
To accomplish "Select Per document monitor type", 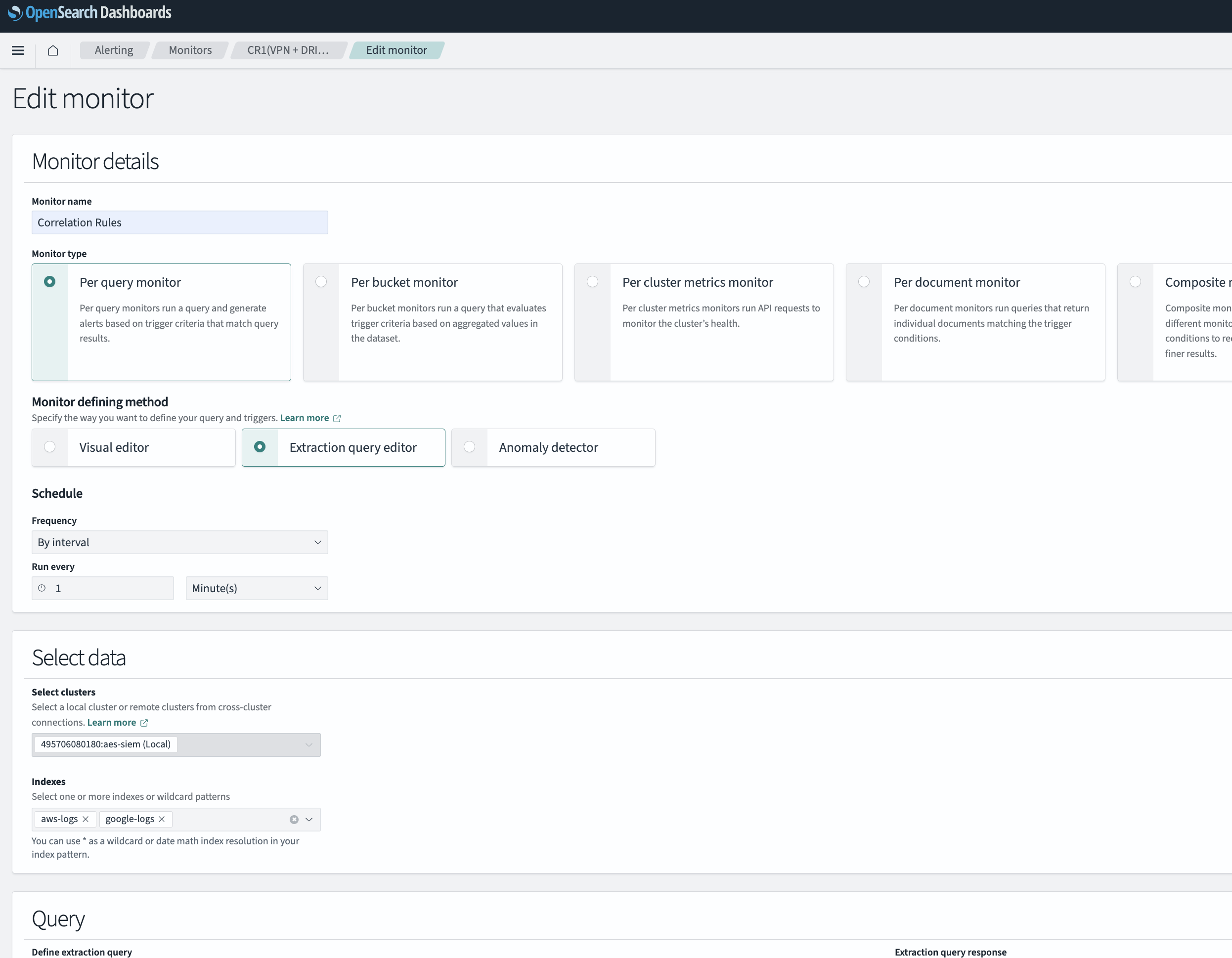I will pyautogui.click(x=864, y=282).
